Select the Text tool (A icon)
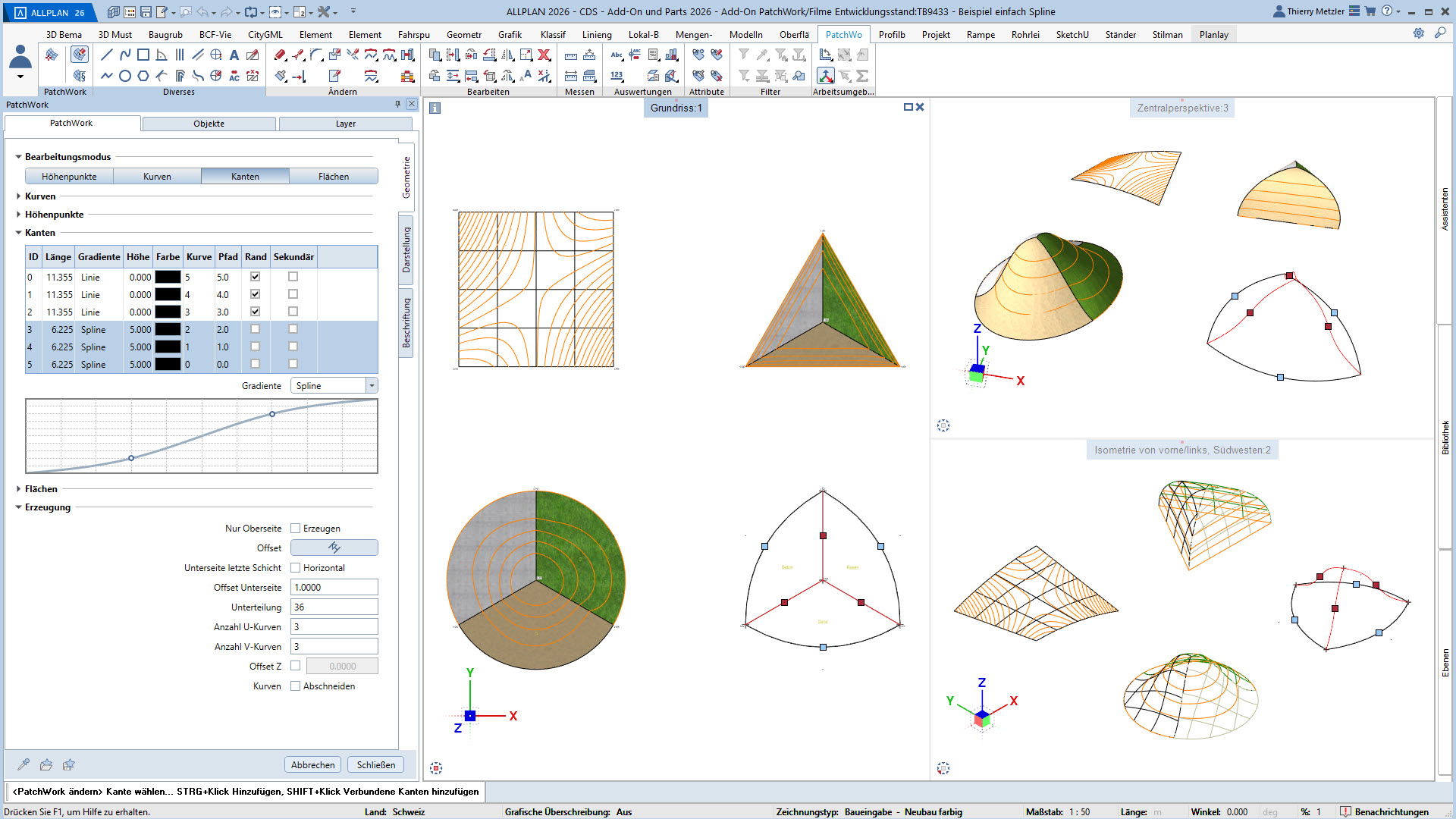This screenshot has height=819, width=1456. point(234,55)
